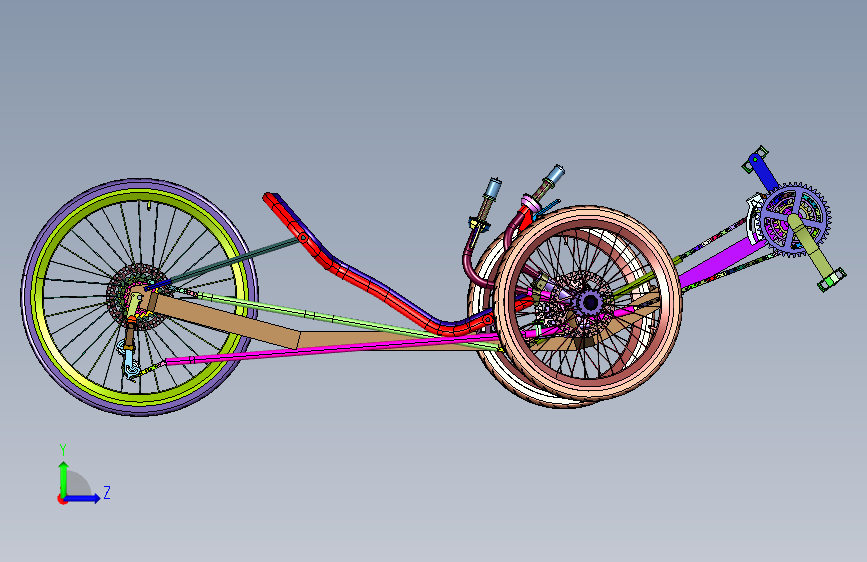The height and width of the screenshot is (562, 867).
Task: Select the dark purple front hub sprocket
Action: point(589,303)
